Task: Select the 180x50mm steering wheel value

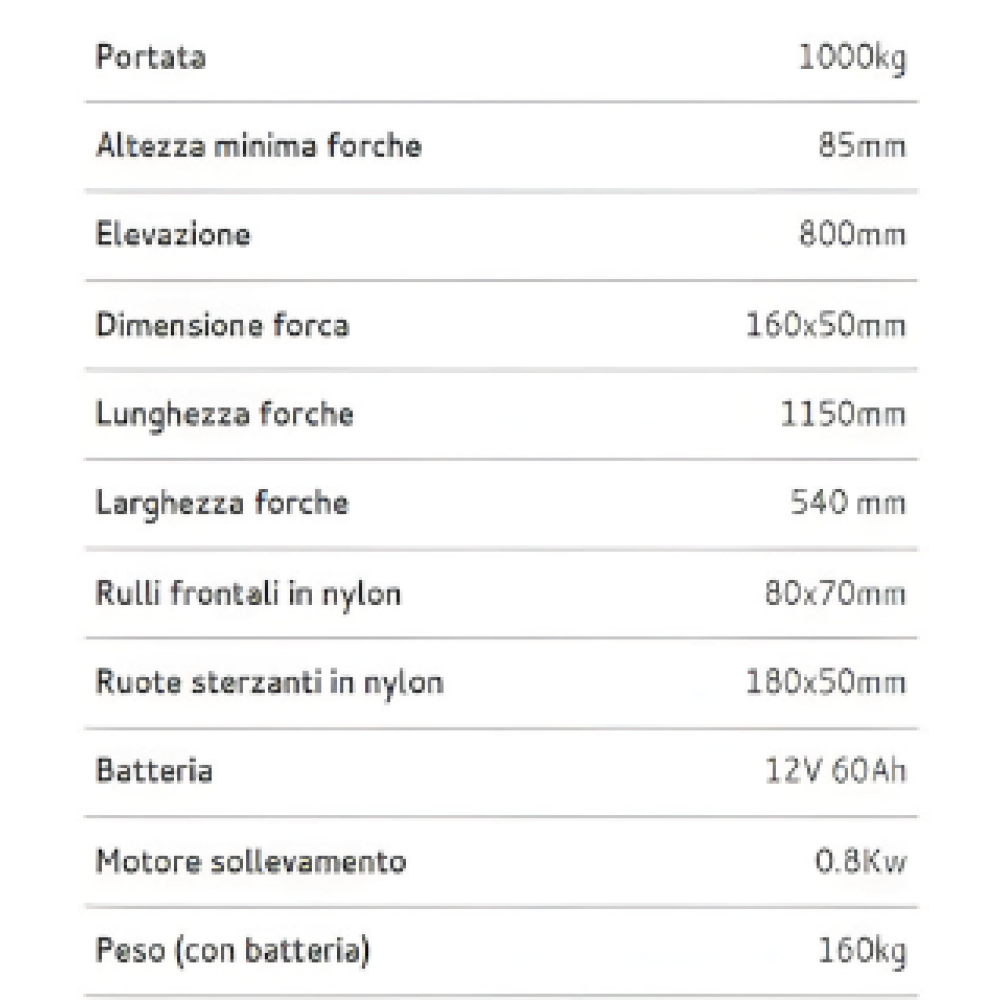Action: click(x=826, y=682)
